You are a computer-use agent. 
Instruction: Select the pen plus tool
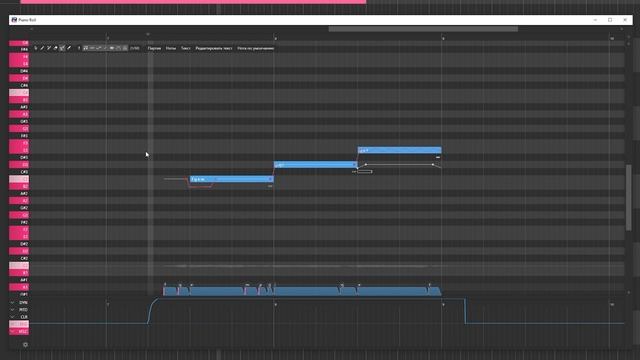[49, 48]
